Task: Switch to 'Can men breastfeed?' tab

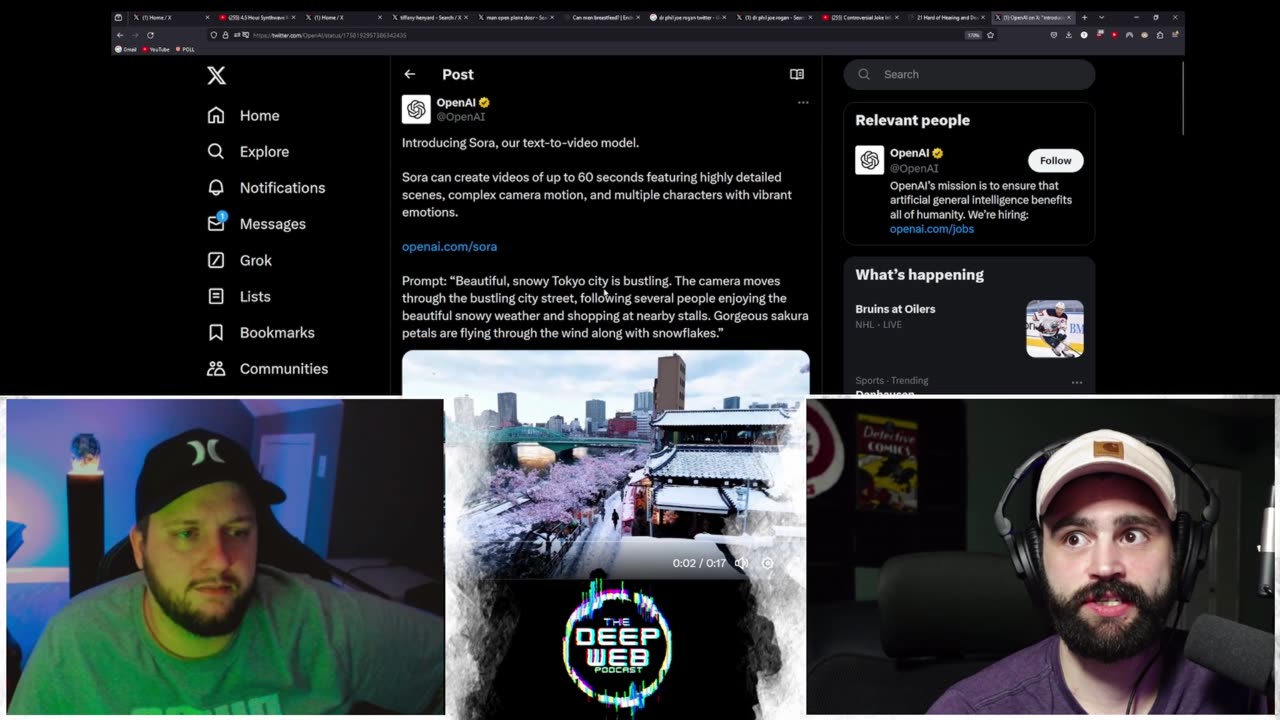Action: (x=600, y=17)
